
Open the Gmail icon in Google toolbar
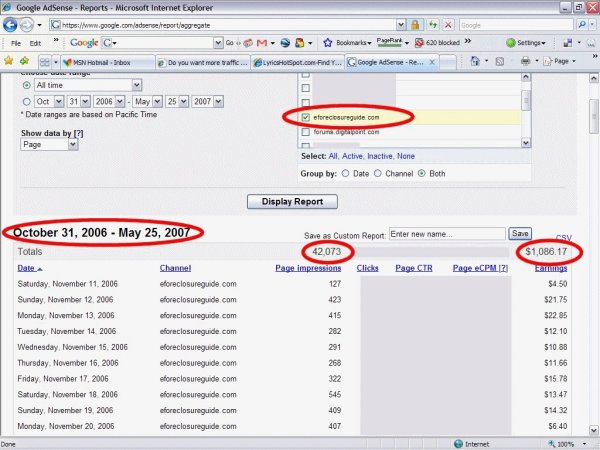click(262, 43)
